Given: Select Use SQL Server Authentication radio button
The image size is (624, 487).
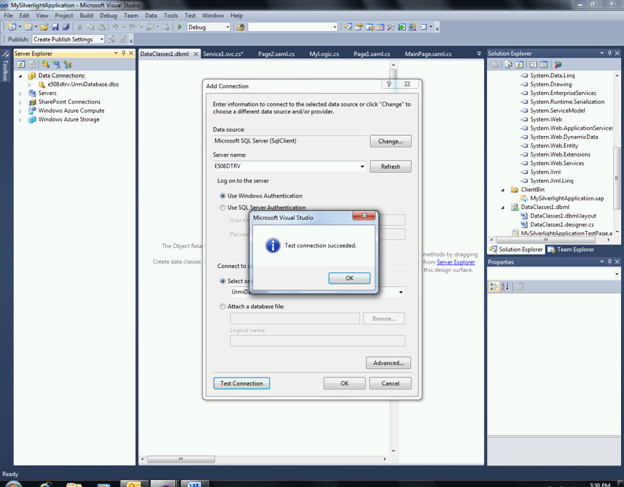Looking at the screenshot, I should coord(223,208).
